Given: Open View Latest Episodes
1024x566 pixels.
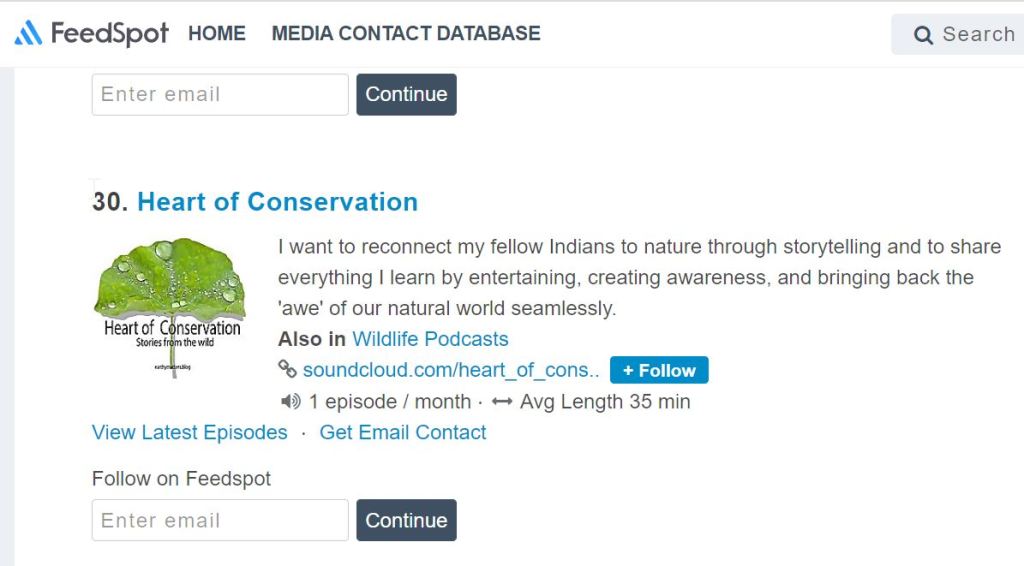Looking at the screenshot, I should pyautogui.click(x=189, y=433).
